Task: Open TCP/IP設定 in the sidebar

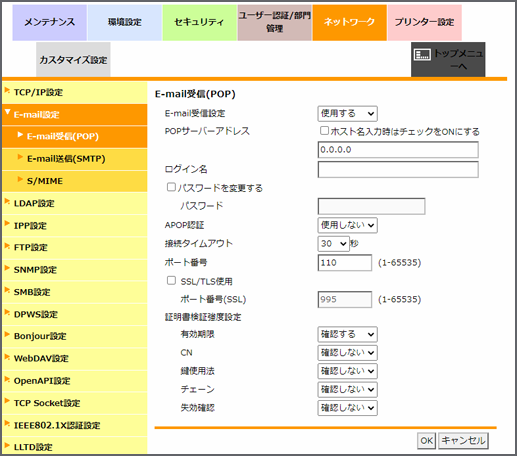Action: pyautogui.click(x=75, y=92)
